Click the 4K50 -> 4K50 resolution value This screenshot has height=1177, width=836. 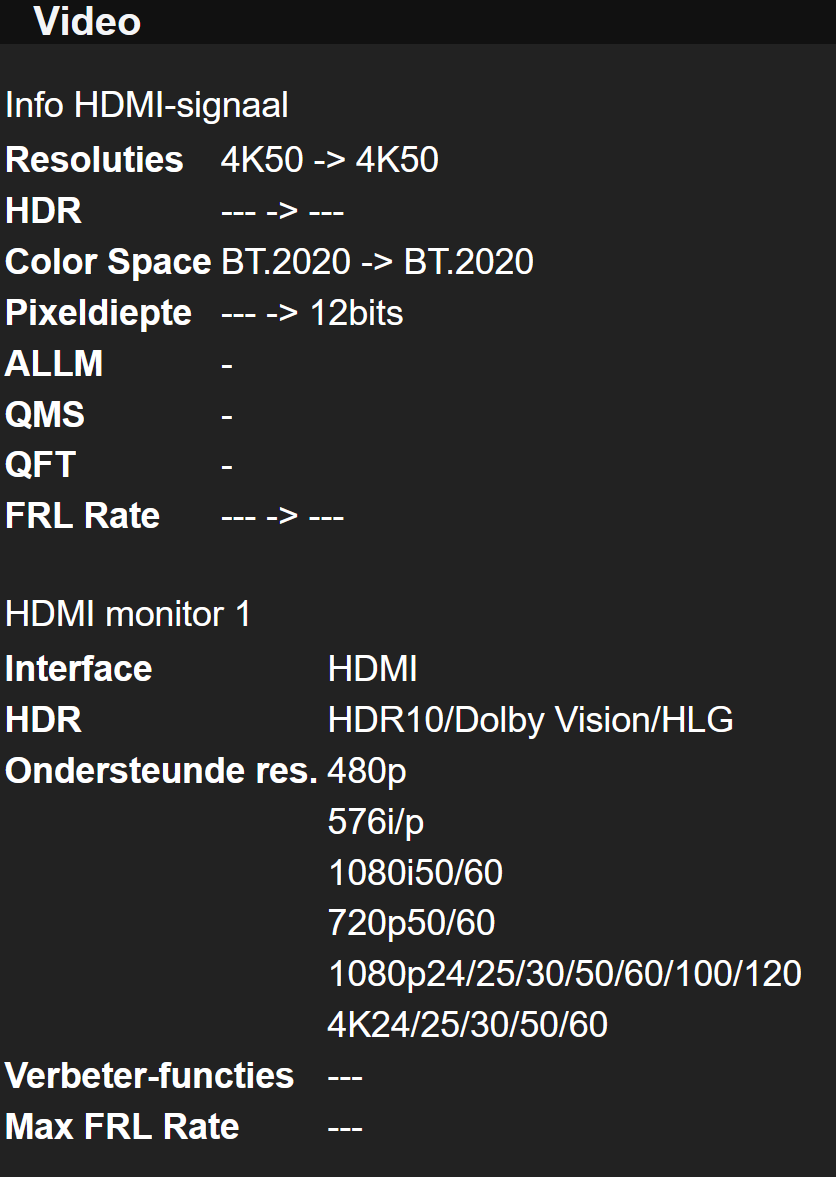[x=329, y=160]
